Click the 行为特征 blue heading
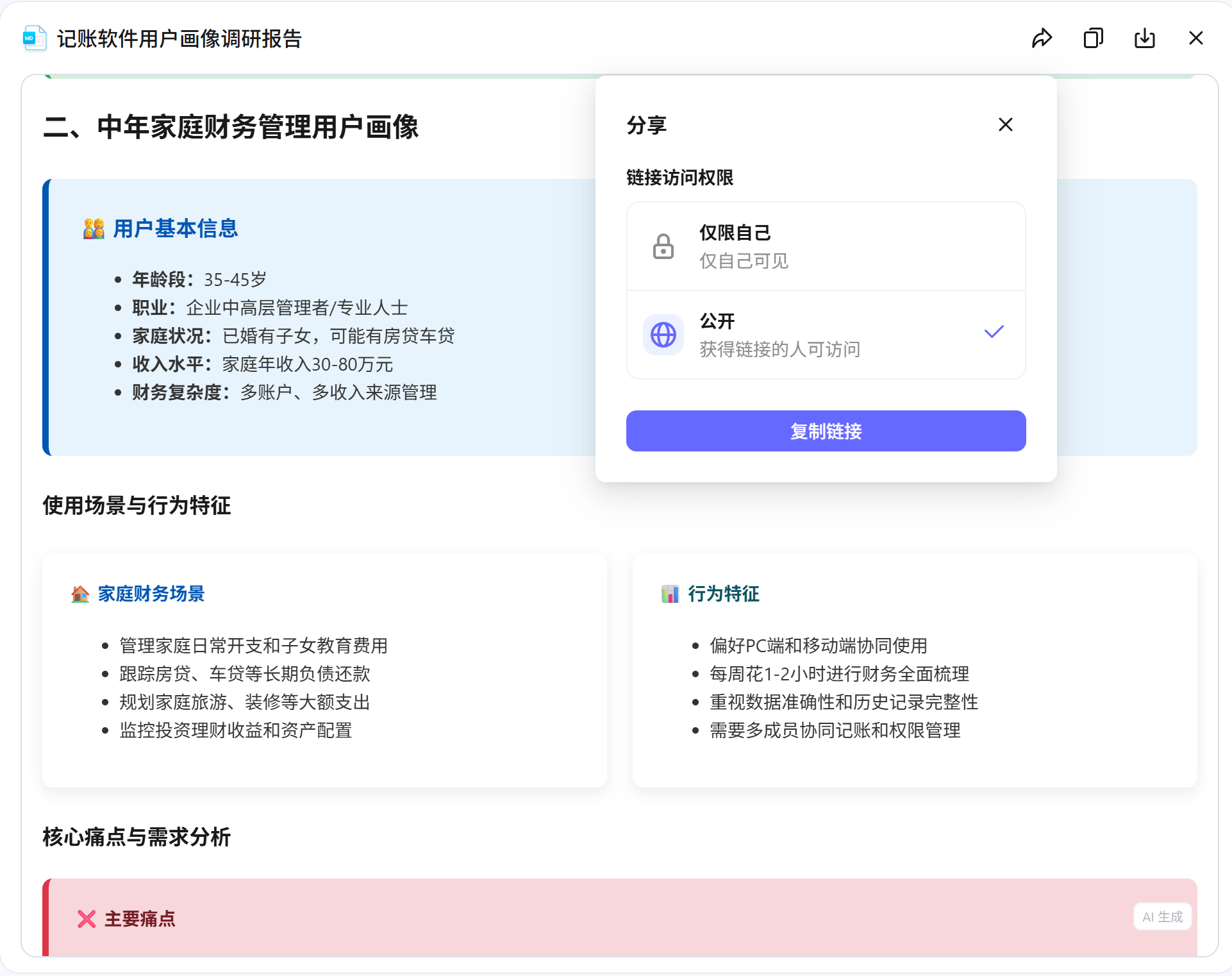This screenshot has height=976, width=1232. point(723,594)
